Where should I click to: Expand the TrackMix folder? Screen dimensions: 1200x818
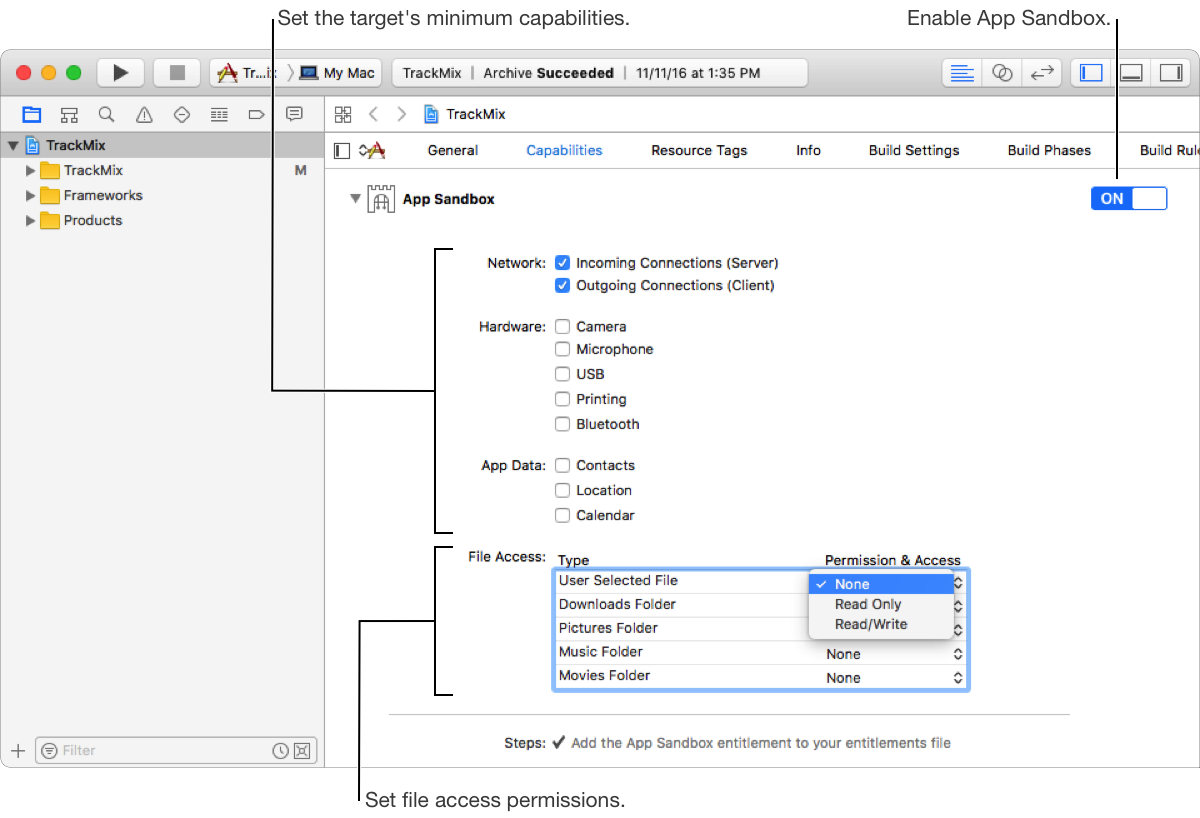click(30, 171)
